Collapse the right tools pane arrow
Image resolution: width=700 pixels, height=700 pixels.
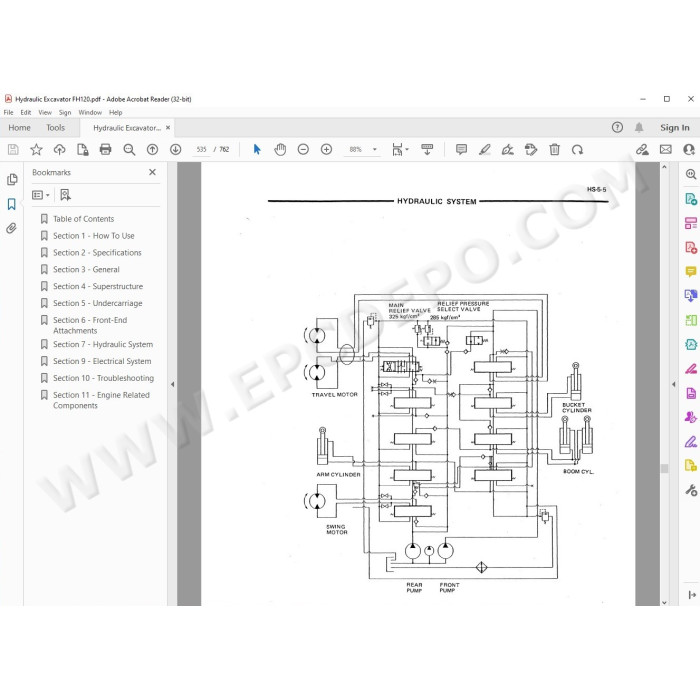tap(673, 384)
